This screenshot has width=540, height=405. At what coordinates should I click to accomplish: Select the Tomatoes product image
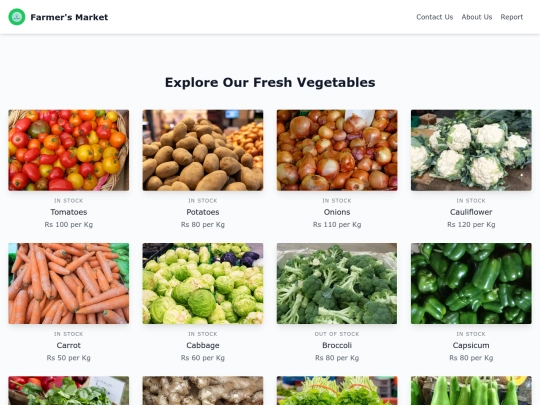(x=69, y=150)
